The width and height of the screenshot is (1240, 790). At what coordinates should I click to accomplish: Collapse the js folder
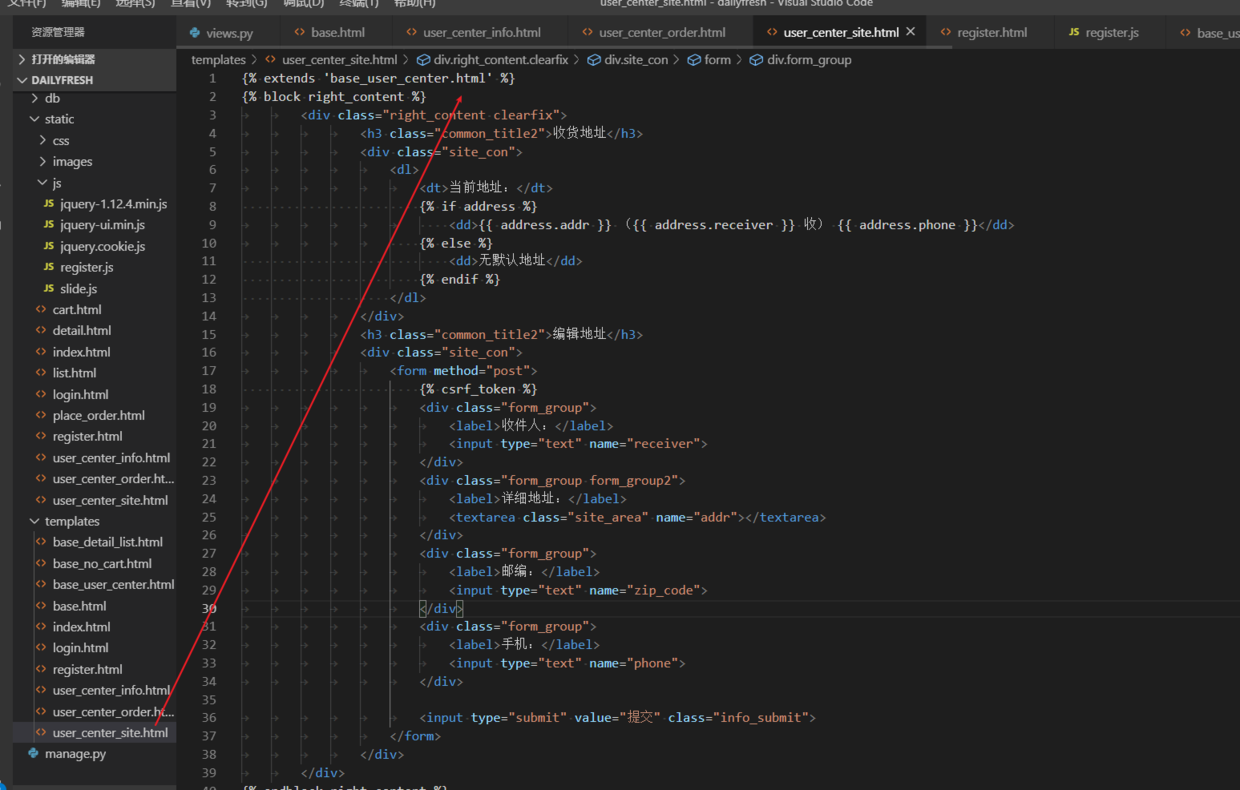pyautogui.click(x=96, y=183)
